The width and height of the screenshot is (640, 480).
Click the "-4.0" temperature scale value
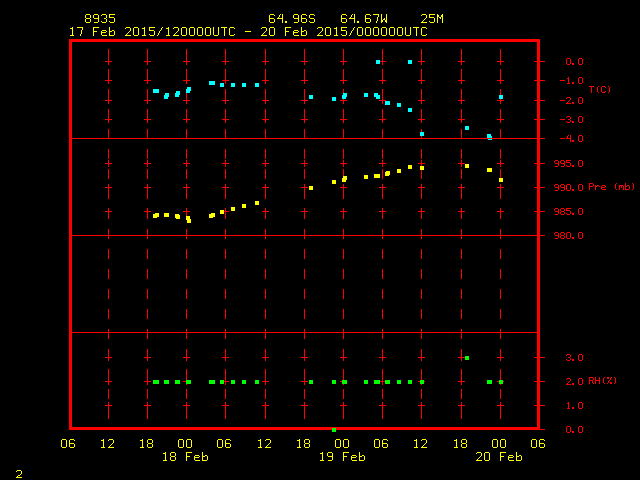571,139
